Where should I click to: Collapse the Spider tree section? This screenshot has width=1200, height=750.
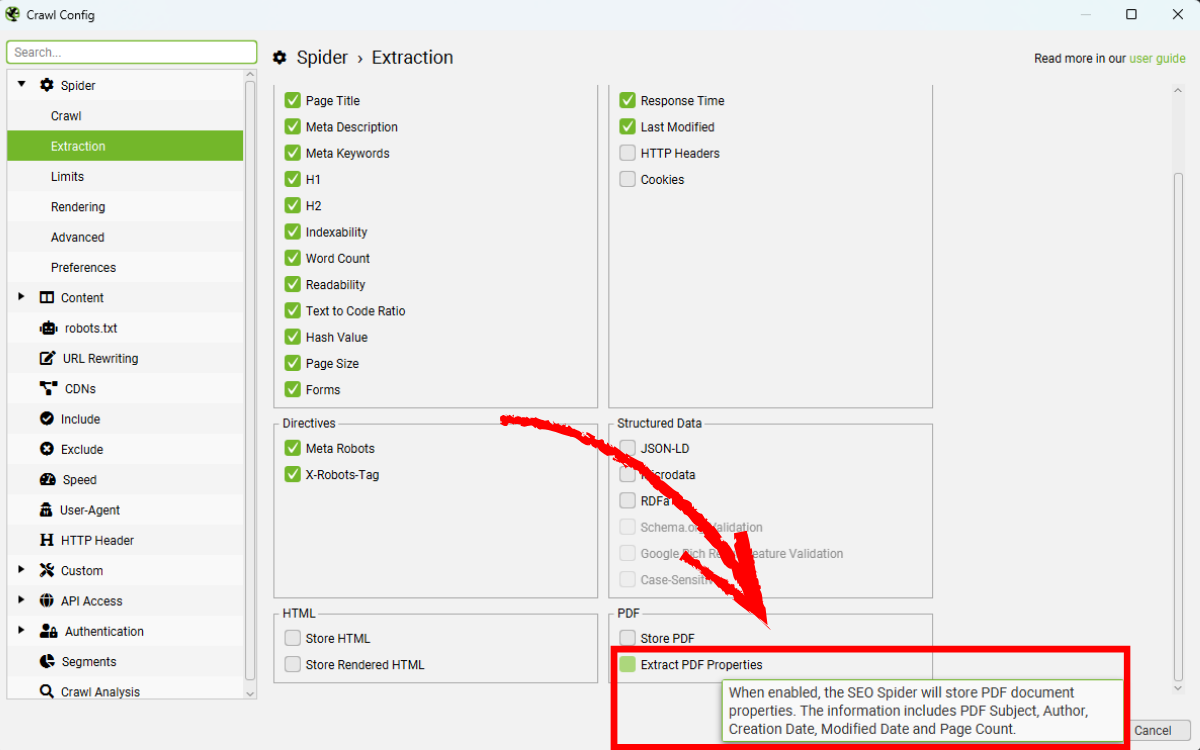(22, 85)
